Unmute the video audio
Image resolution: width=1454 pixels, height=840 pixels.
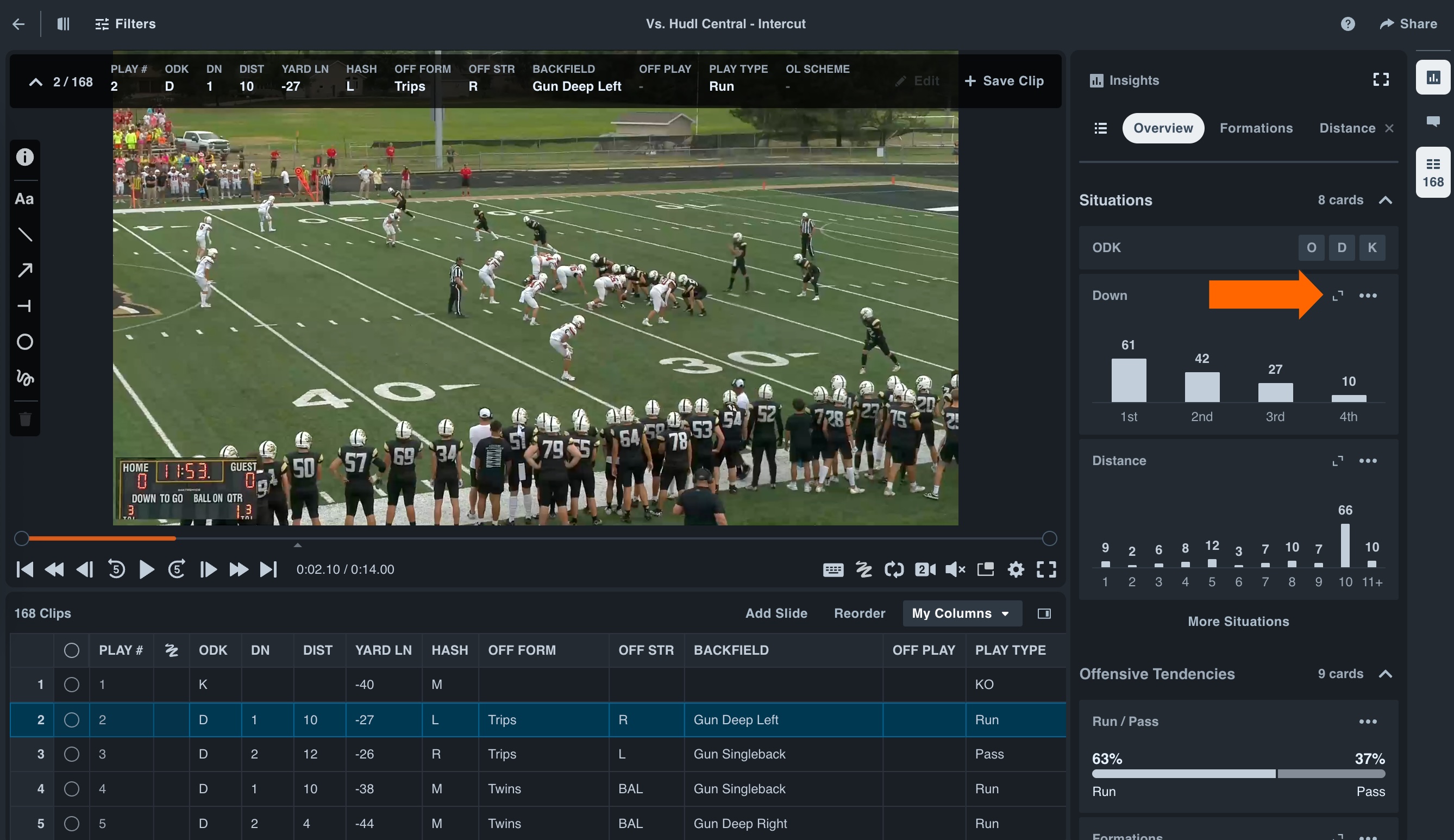click(x=955, y=570)
